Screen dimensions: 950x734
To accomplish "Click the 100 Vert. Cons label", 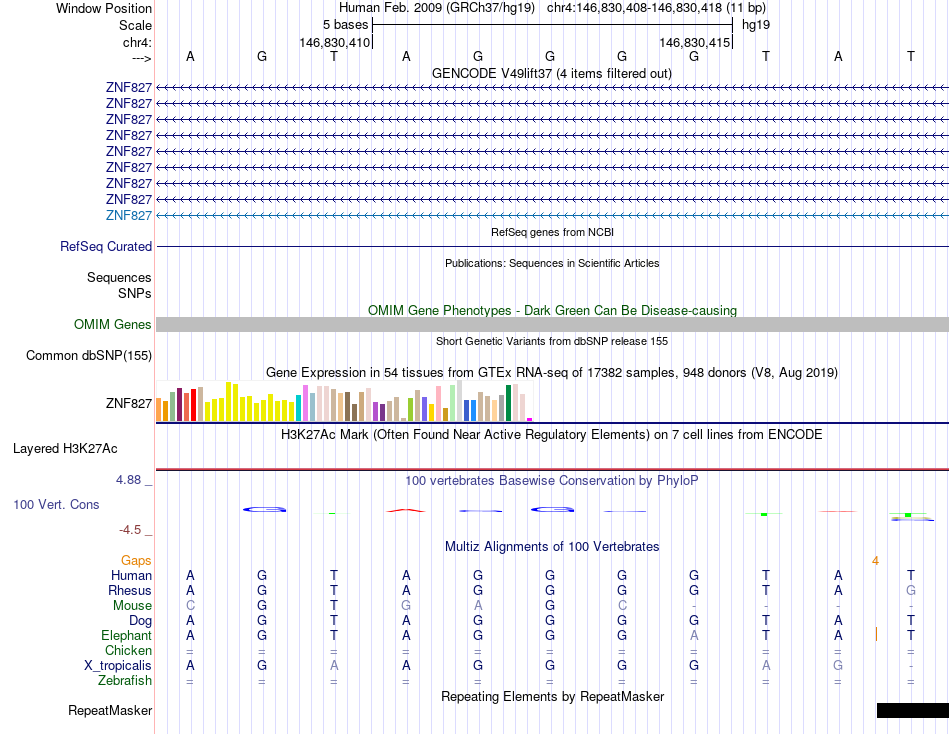I will pyautogui.click(x=56, y=504).
